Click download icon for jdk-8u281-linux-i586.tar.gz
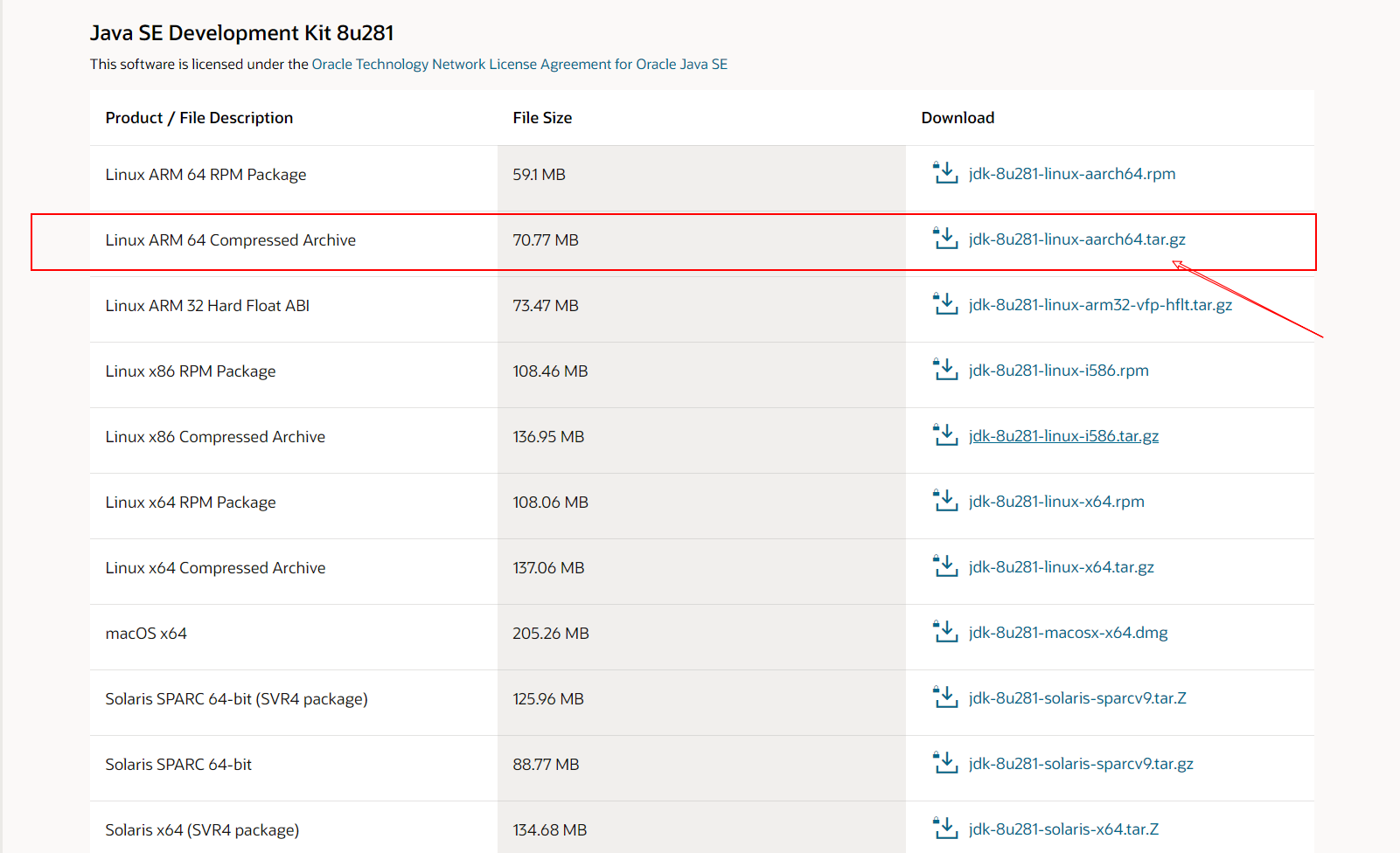Image resolution: width=1400 pixels, height=853 pixels. pyautogui.click(x=945, y=435)
